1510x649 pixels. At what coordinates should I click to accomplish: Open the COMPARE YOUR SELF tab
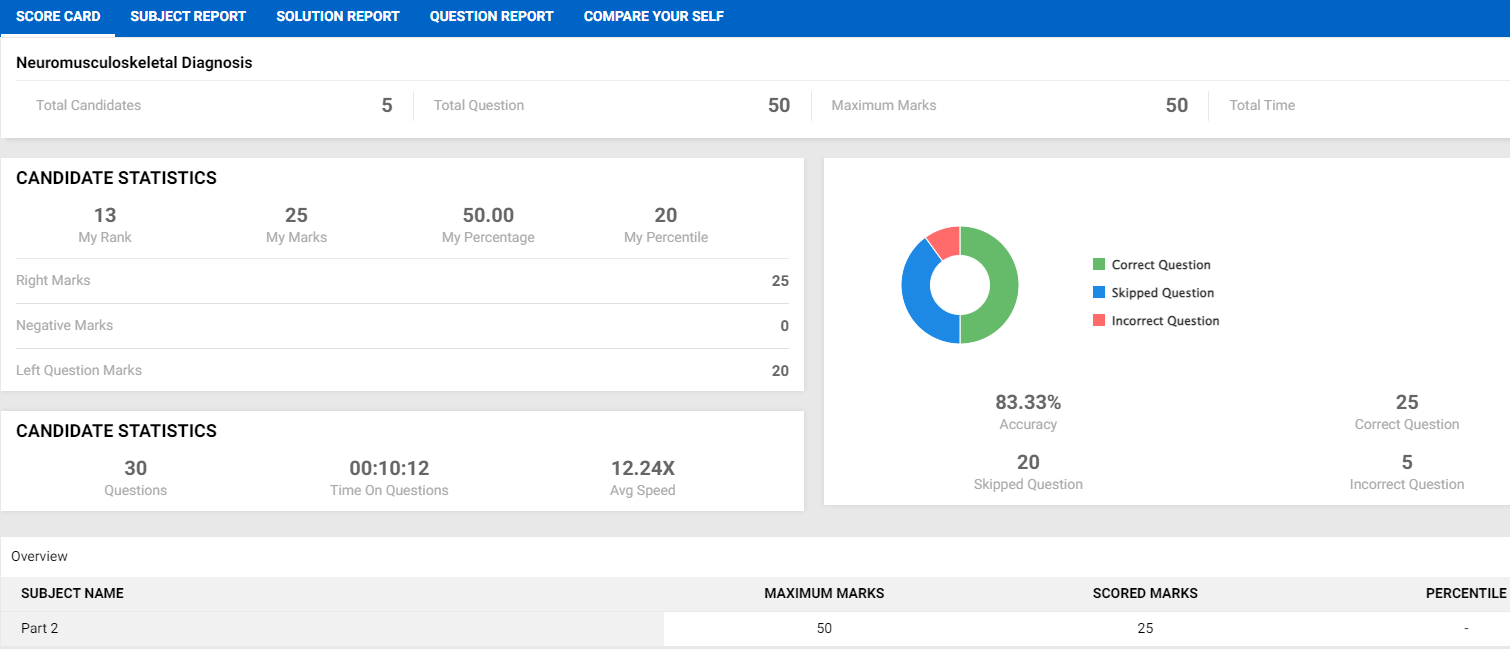pos(654,17)
